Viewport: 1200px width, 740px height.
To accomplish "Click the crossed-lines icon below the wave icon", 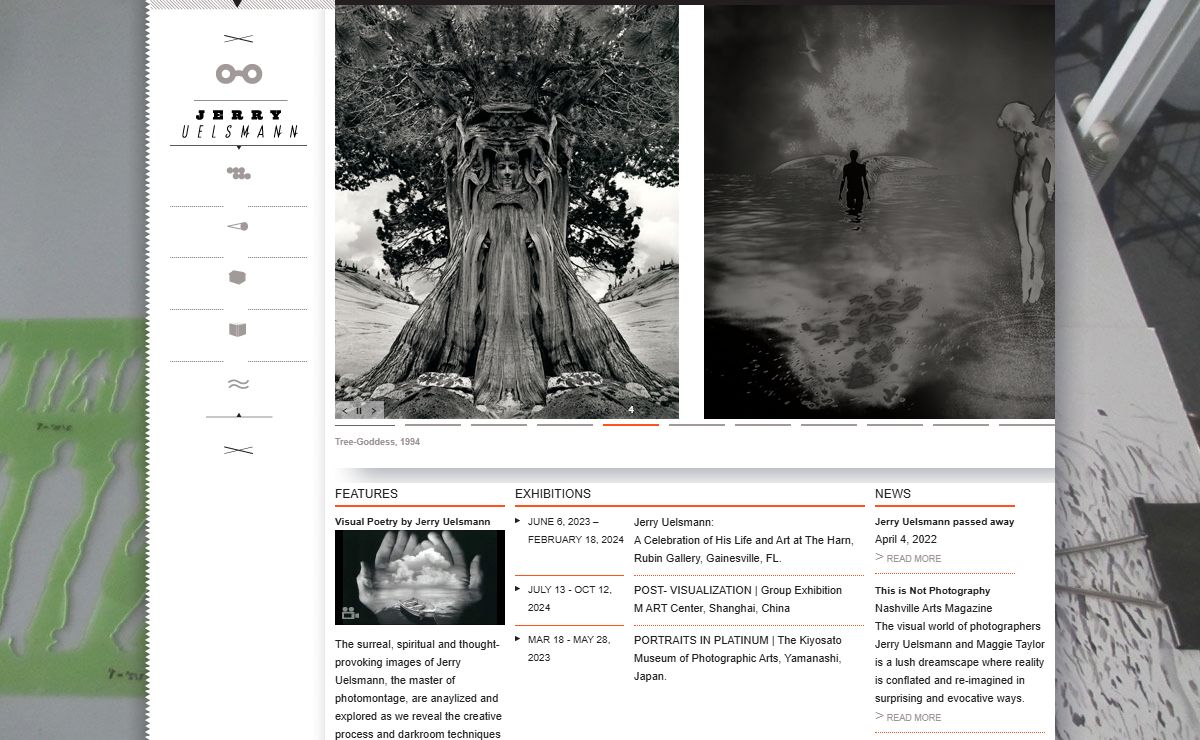I will click(x=238, y=450).
